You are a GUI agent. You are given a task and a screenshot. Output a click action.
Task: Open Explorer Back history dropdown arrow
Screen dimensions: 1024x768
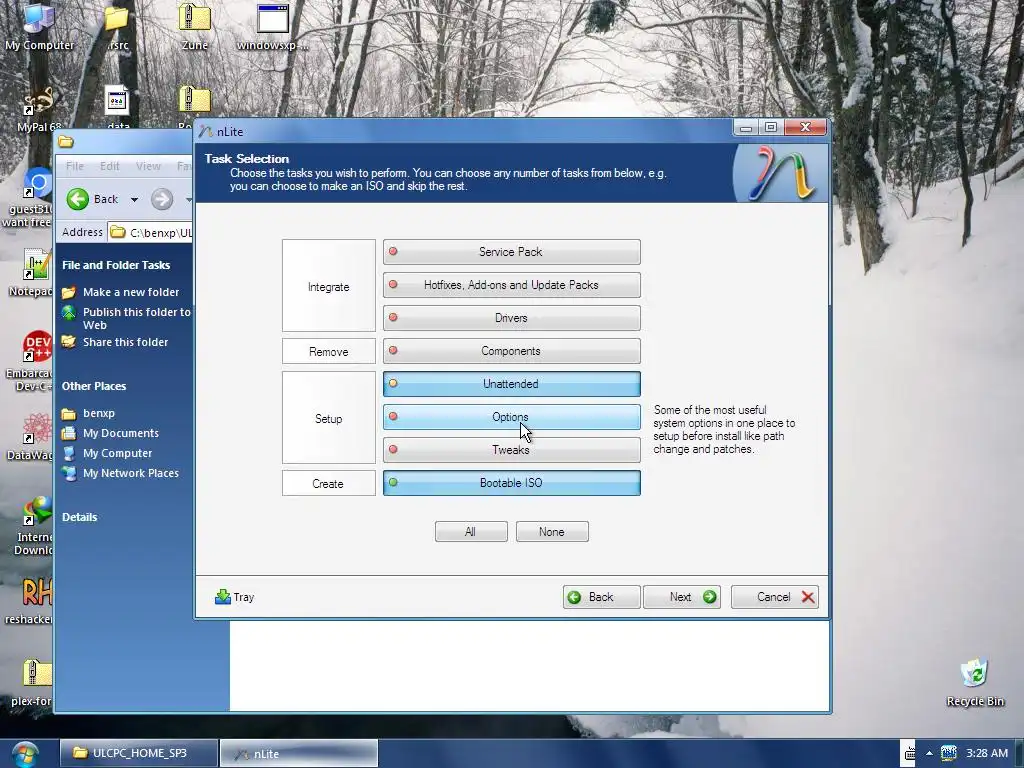pos(134,200)
